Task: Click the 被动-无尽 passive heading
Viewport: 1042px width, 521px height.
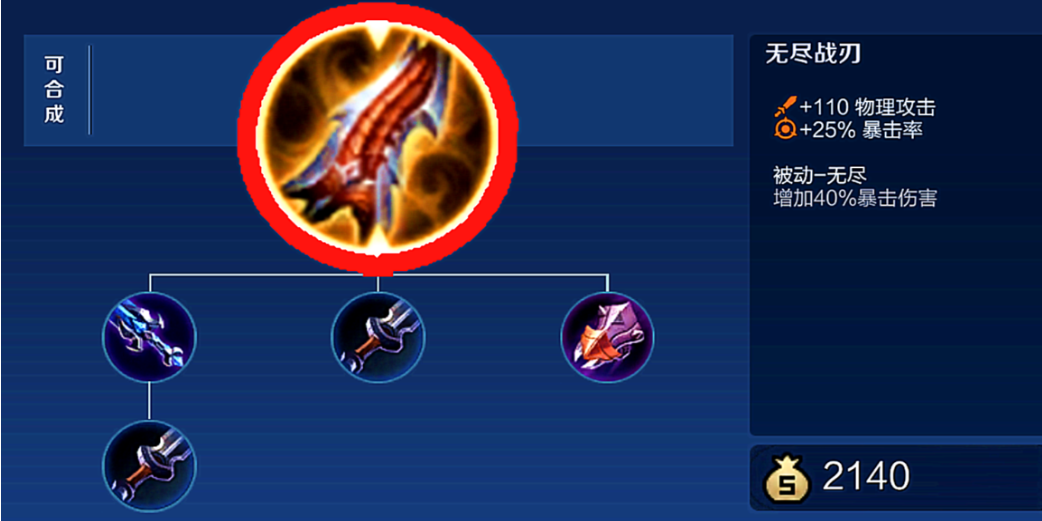Action: 820,176
